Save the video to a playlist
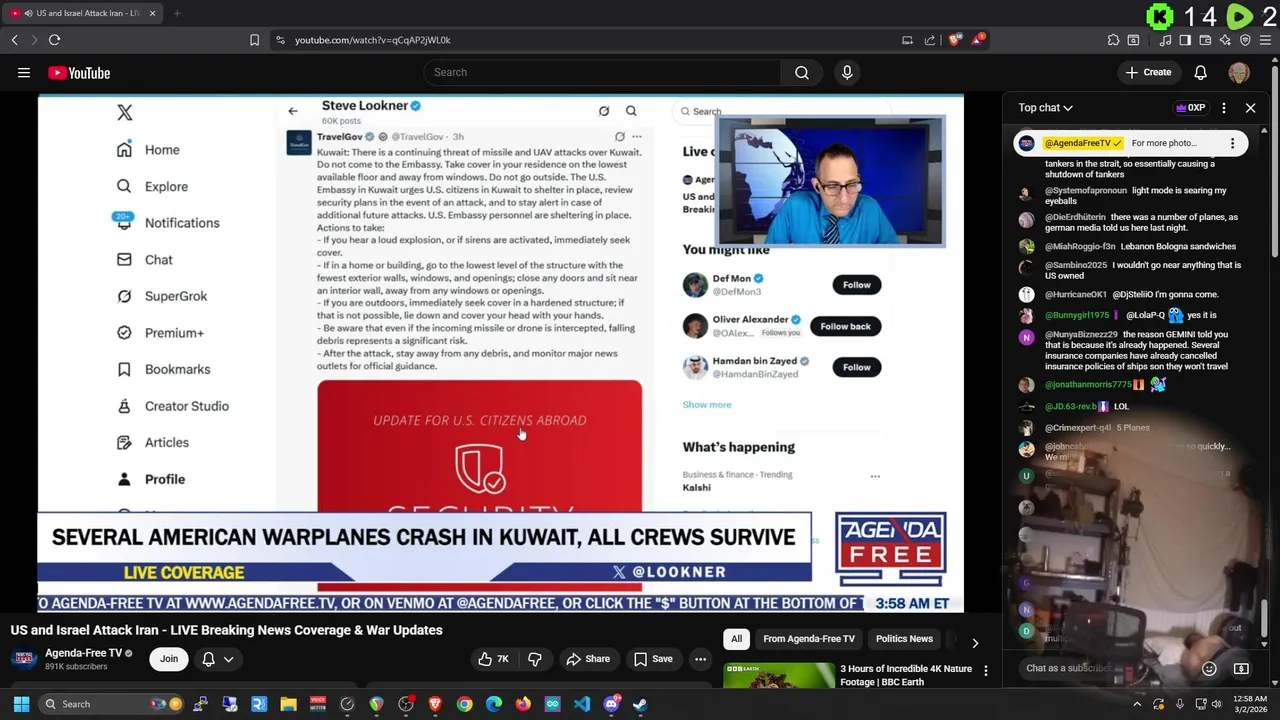This screenshot has width=1280, height=720. (x=652, y=659)
